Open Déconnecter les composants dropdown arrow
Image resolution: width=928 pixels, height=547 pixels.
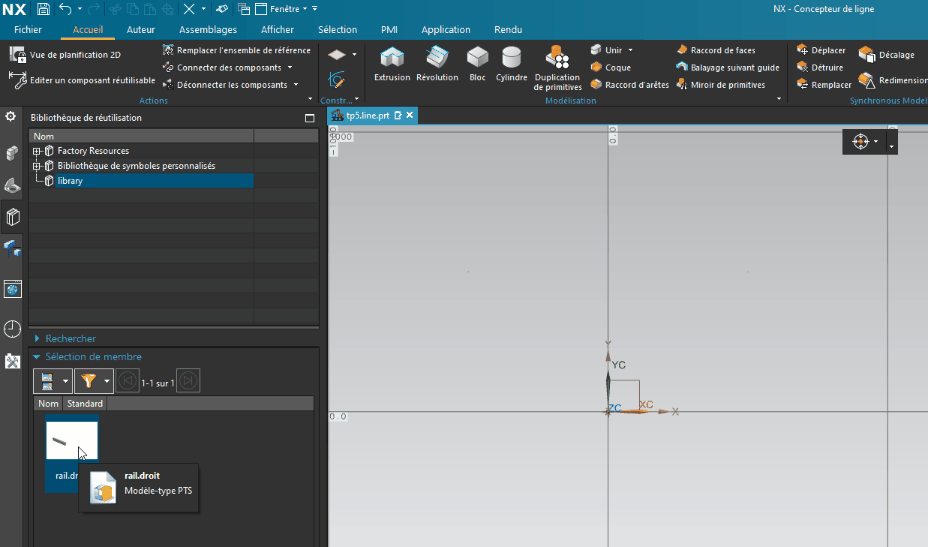pos(296,85)
